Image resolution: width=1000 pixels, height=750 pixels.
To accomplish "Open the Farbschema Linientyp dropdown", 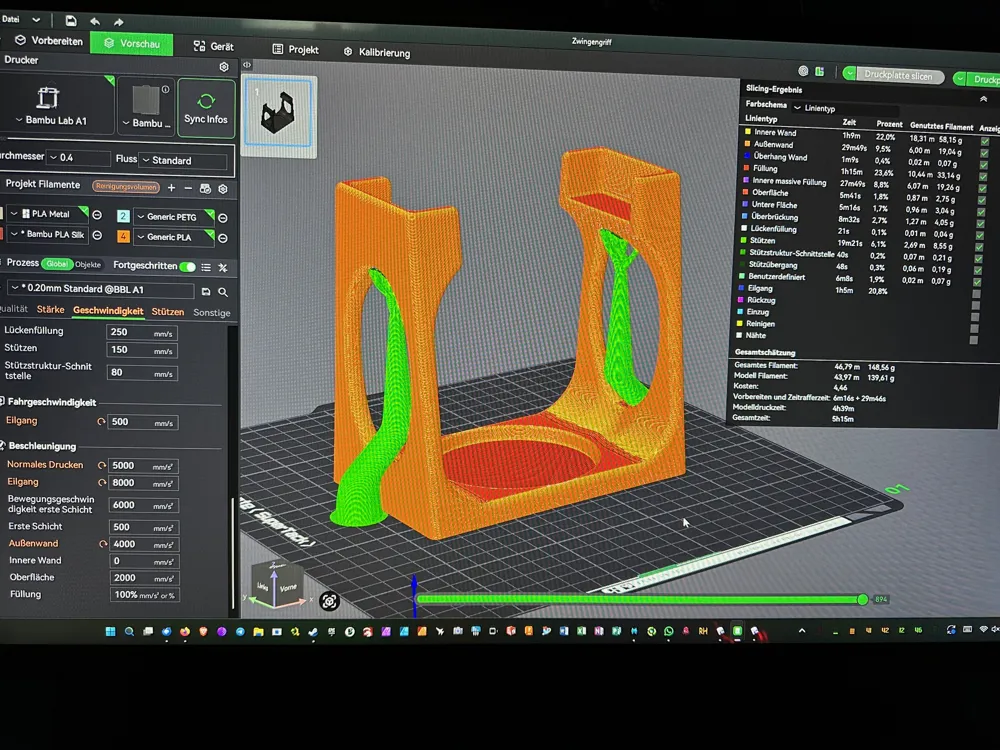I will click(x=845, y=108).
